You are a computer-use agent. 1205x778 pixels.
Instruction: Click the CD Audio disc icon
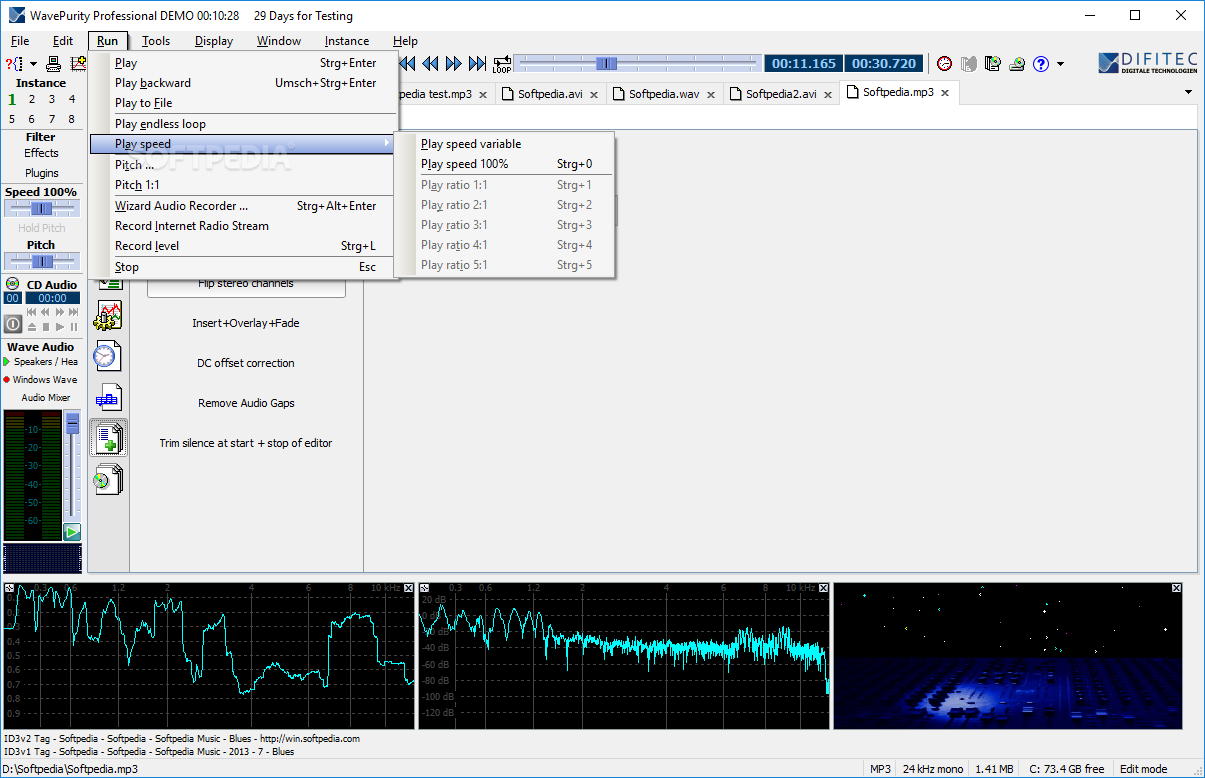pyautogui.click(x=13, y=285)
